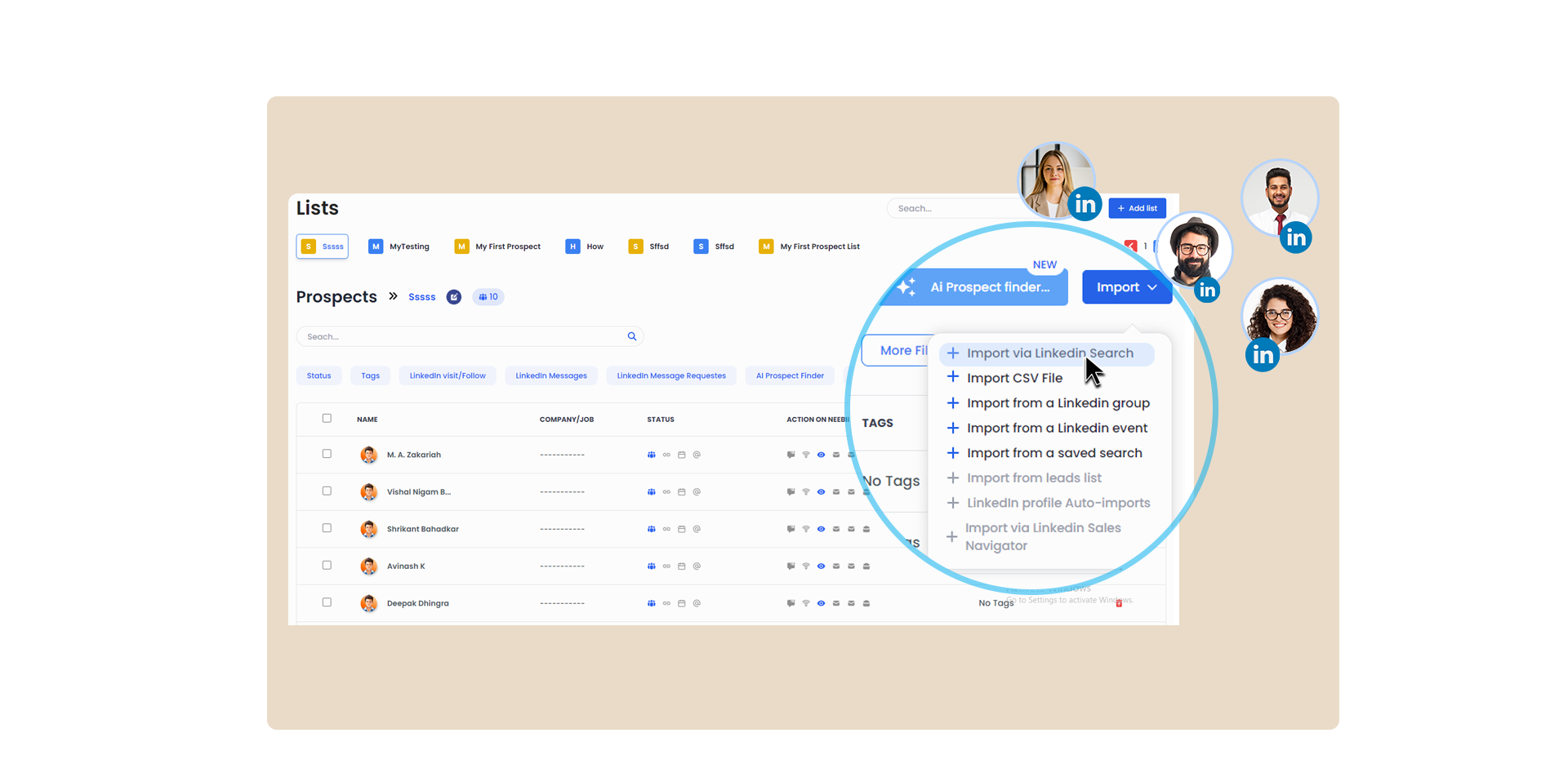Open the Import dropdown button
This screenshot has width=1568, height=764.
(x=1126, y=287)
